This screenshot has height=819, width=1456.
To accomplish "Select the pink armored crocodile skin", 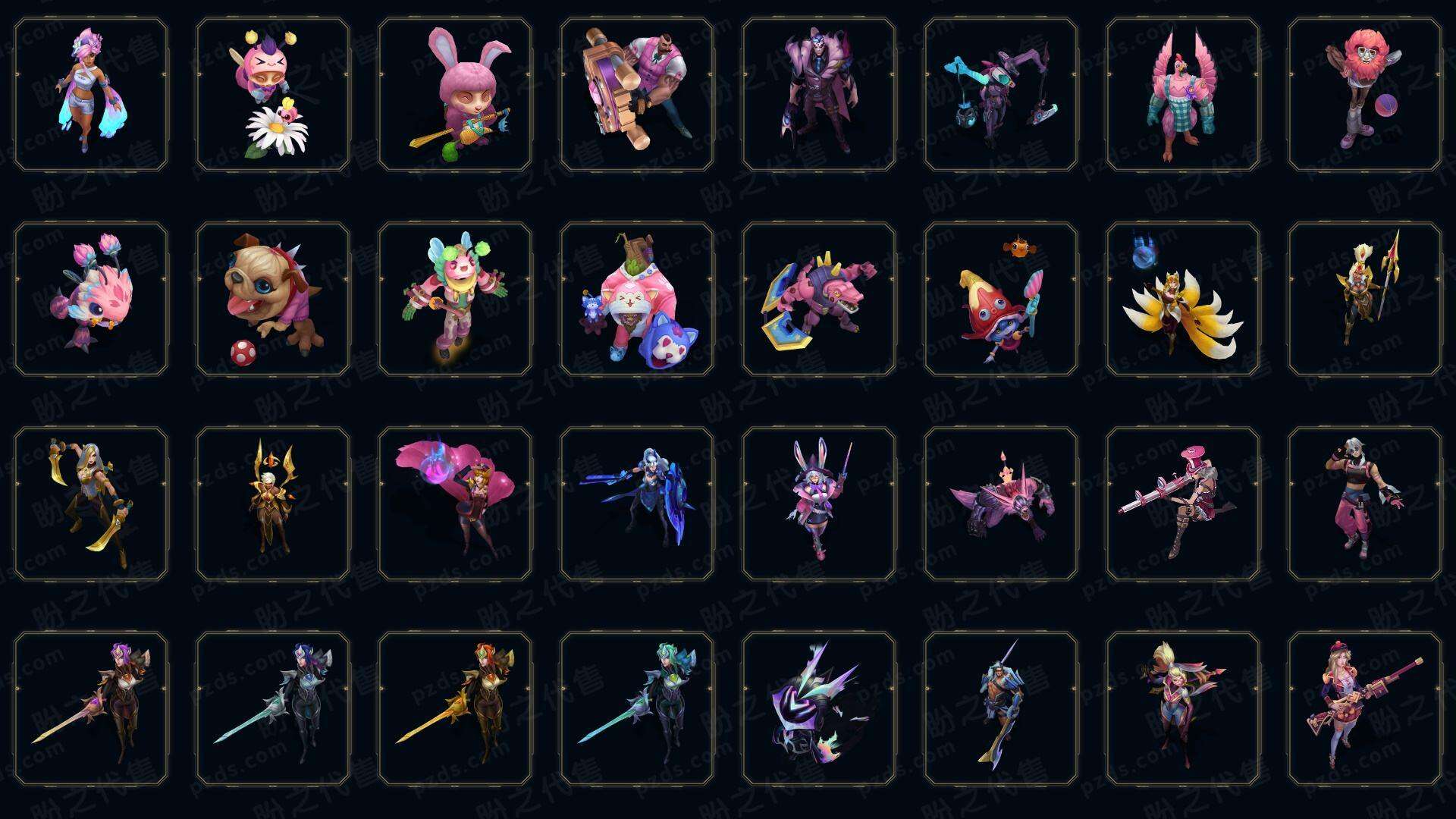I will 819,300.
